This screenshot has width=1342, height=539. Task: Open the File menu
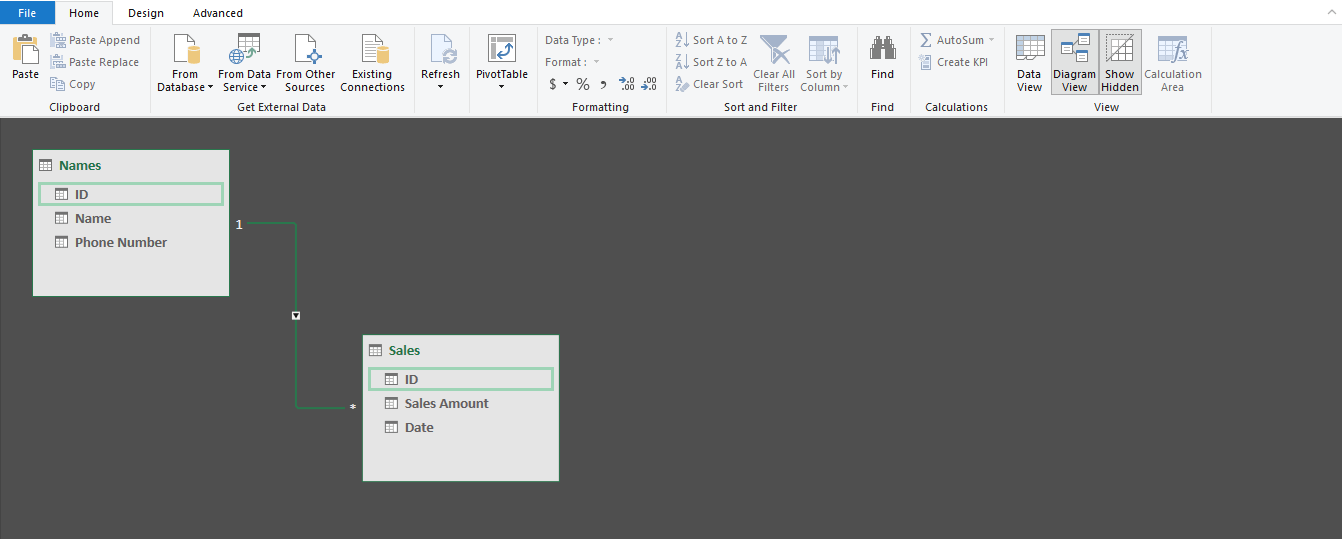27,13
